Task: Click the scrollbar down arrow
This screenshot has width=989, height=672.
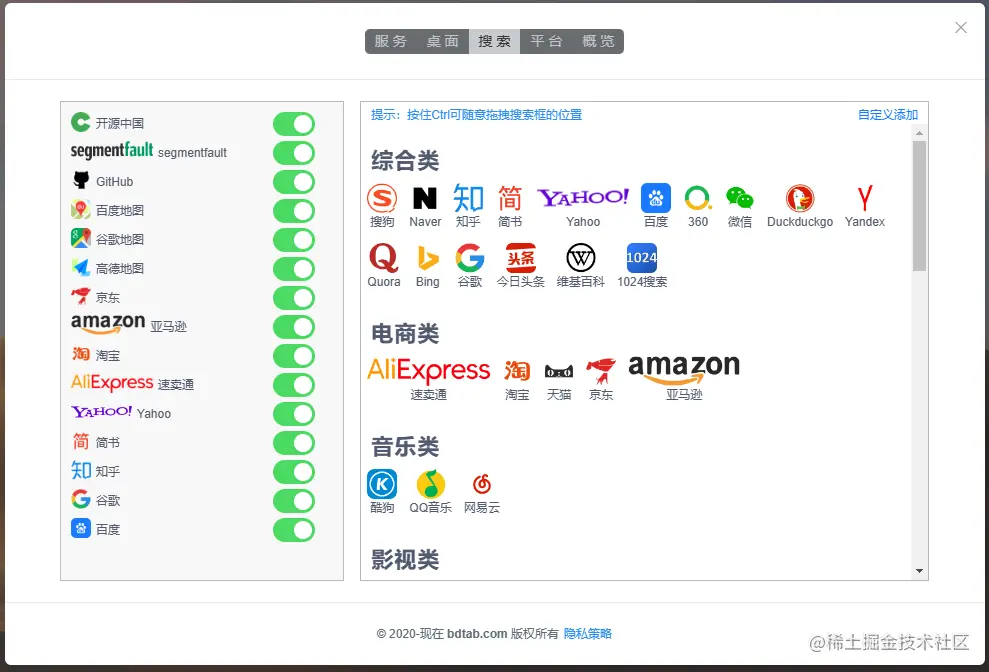Action: click(919, 571)
